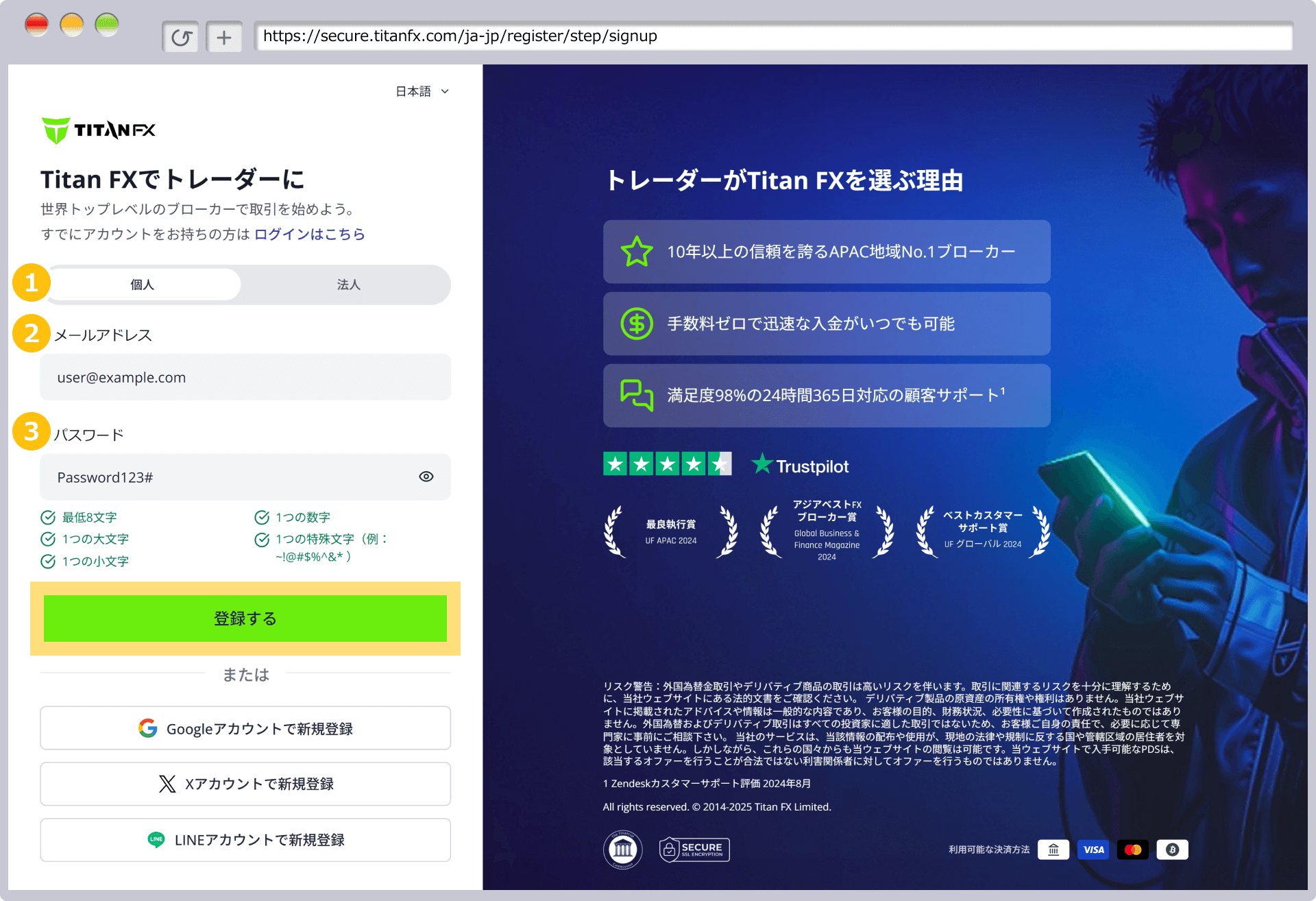Click the LINE logo icon
This screenshot has width=1316, height=901.
pyautogui.click(x=156, y=839)
